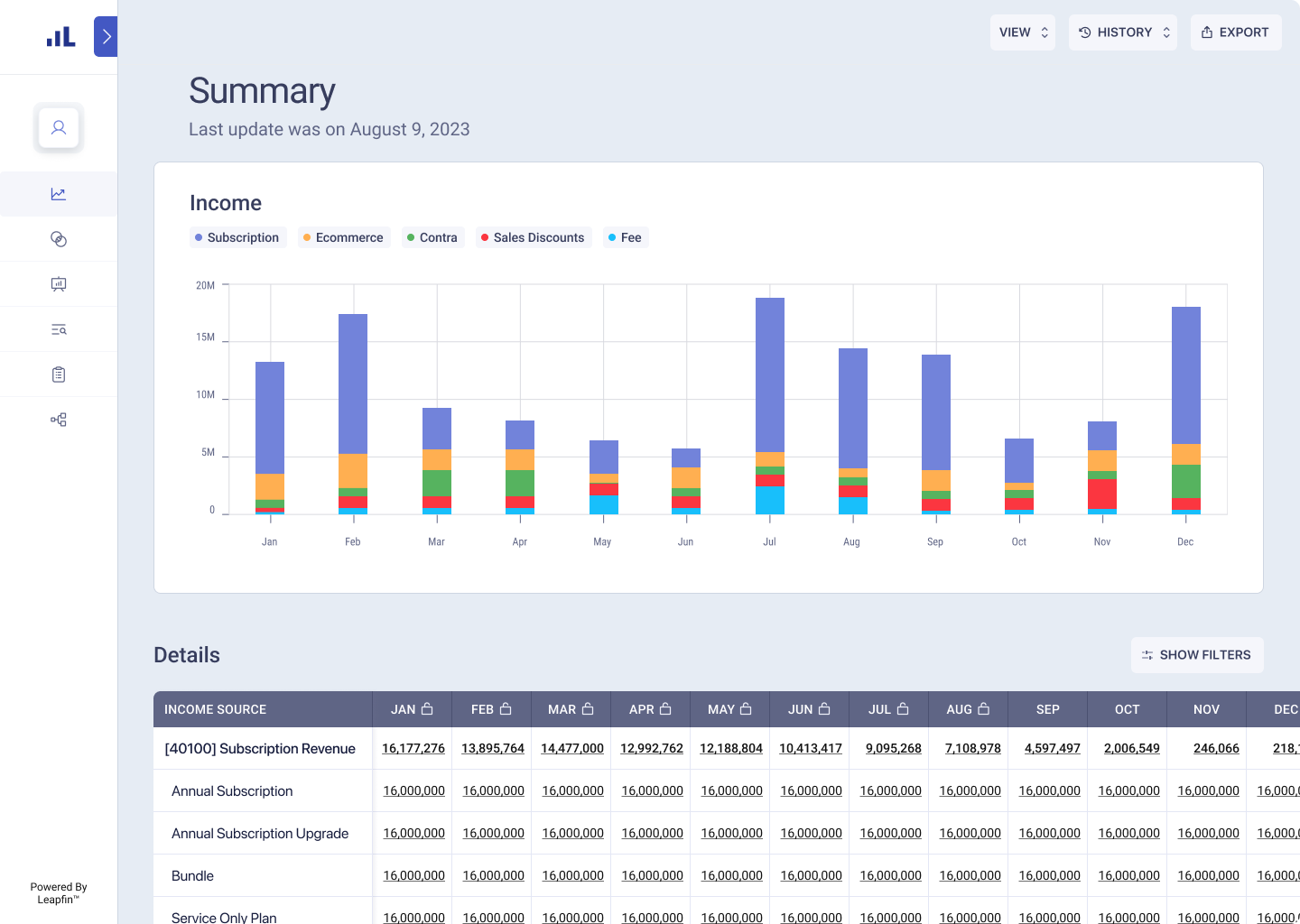Click the INCOME SOURCE column header
Screen dimensions: 1300x924
(x=215, y=709)
